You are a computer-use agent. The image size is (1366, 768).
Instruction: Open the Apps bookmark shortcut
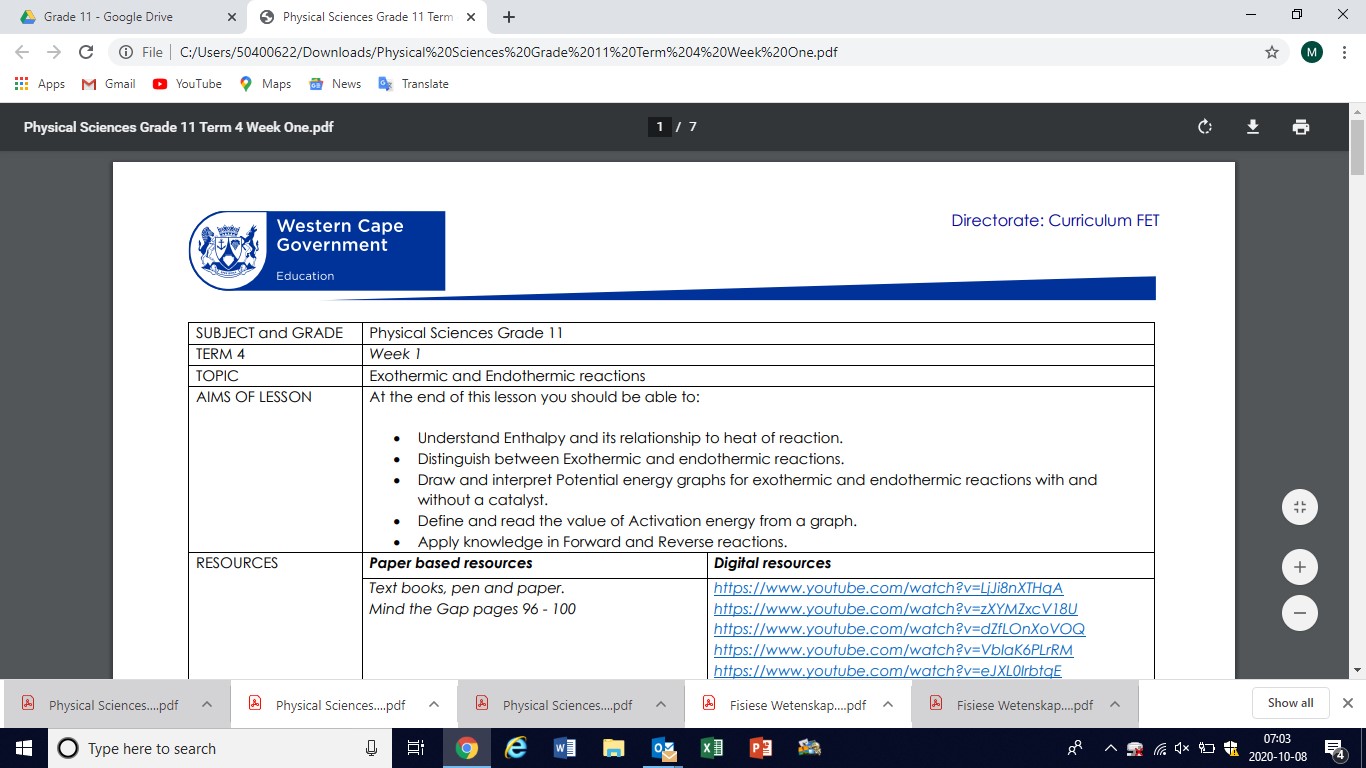click(40, 84)
